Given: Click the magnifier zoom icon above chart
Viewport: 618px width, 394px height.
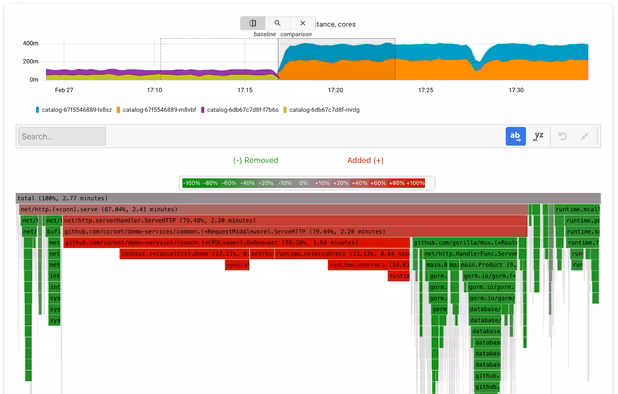Looking at the screenshot, I should point(277,23).
